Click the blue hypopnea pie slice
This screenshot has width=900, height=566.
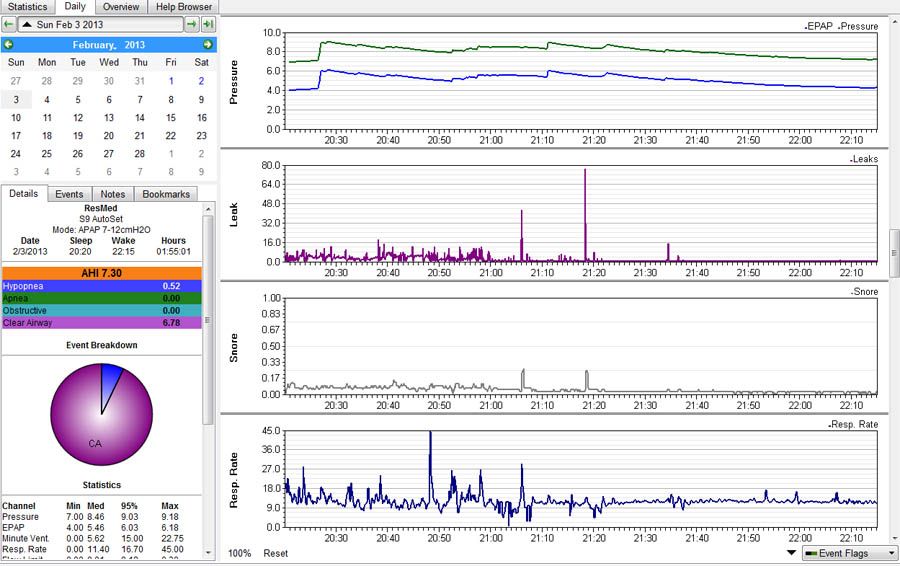click(x=110, y=380)
